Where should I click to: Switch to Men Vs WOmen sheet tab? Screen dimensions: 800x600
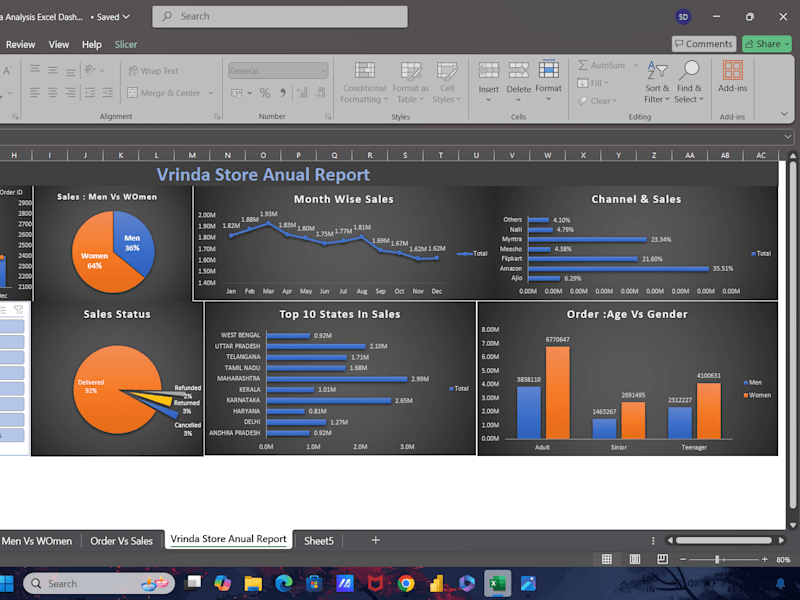click(37, 541)
